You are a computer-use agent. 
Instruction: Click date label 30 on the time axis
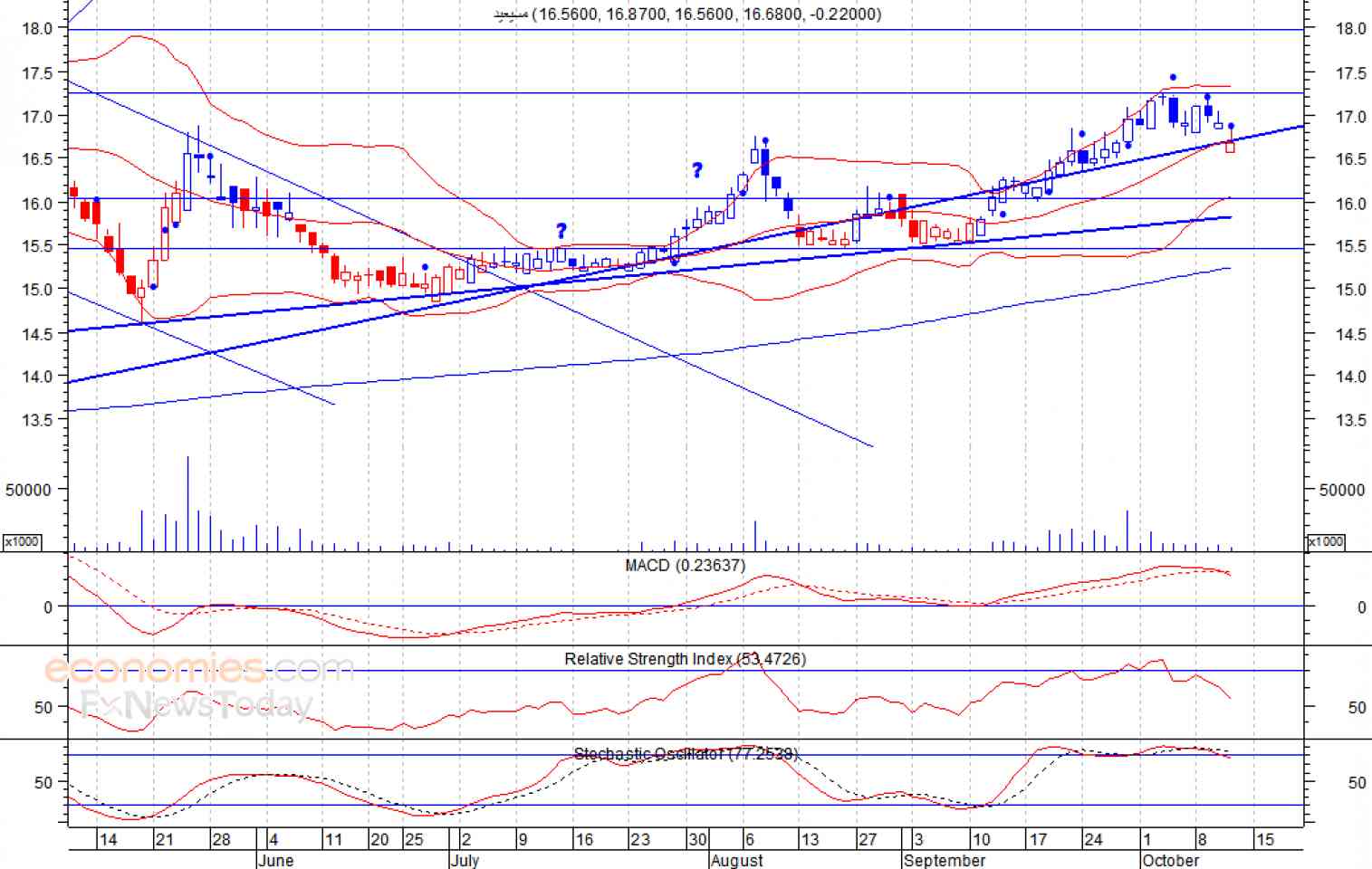697,839
